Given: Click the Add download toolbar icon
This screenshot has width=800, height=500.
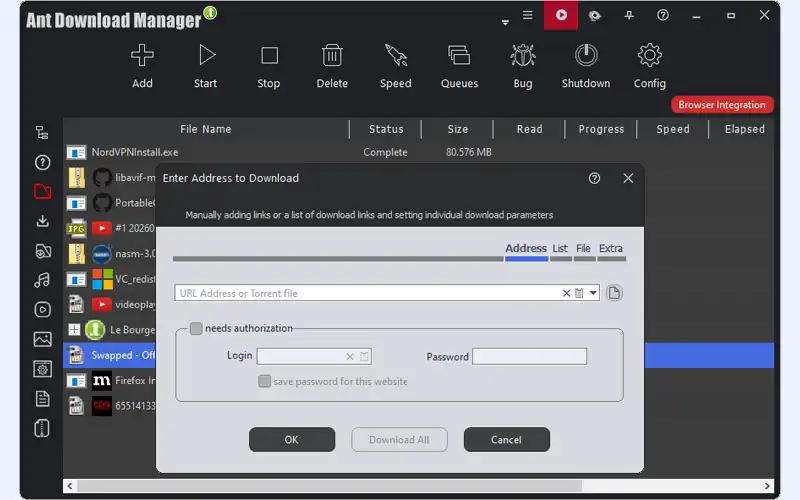Looking at the screenshot, I should (142, 55).
